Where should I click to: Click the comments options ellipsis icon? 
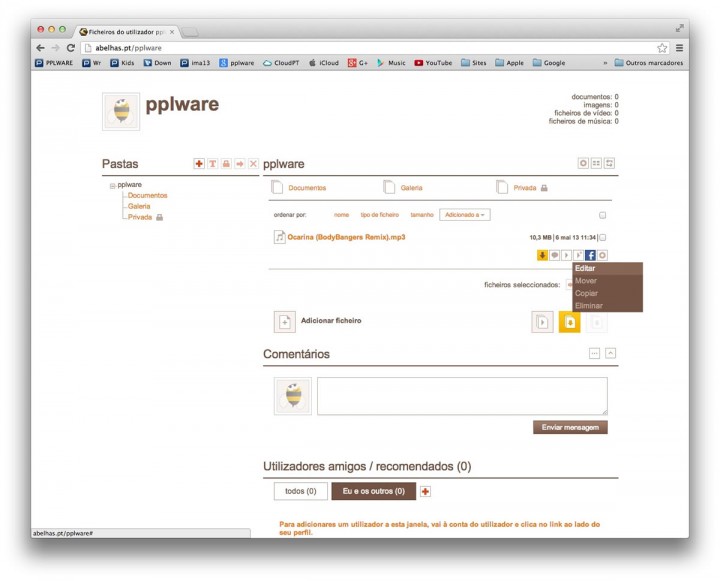coord(595,353)
